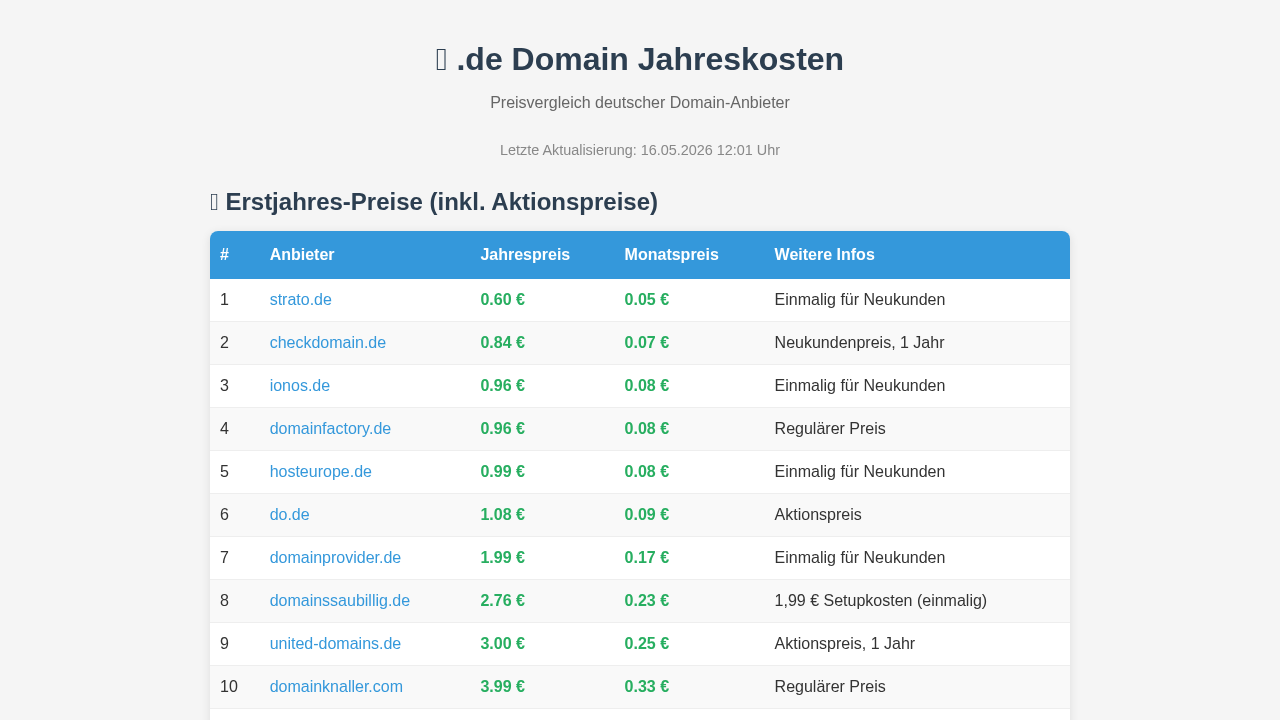Click the 0.05 € monthly price

point(646,300)
